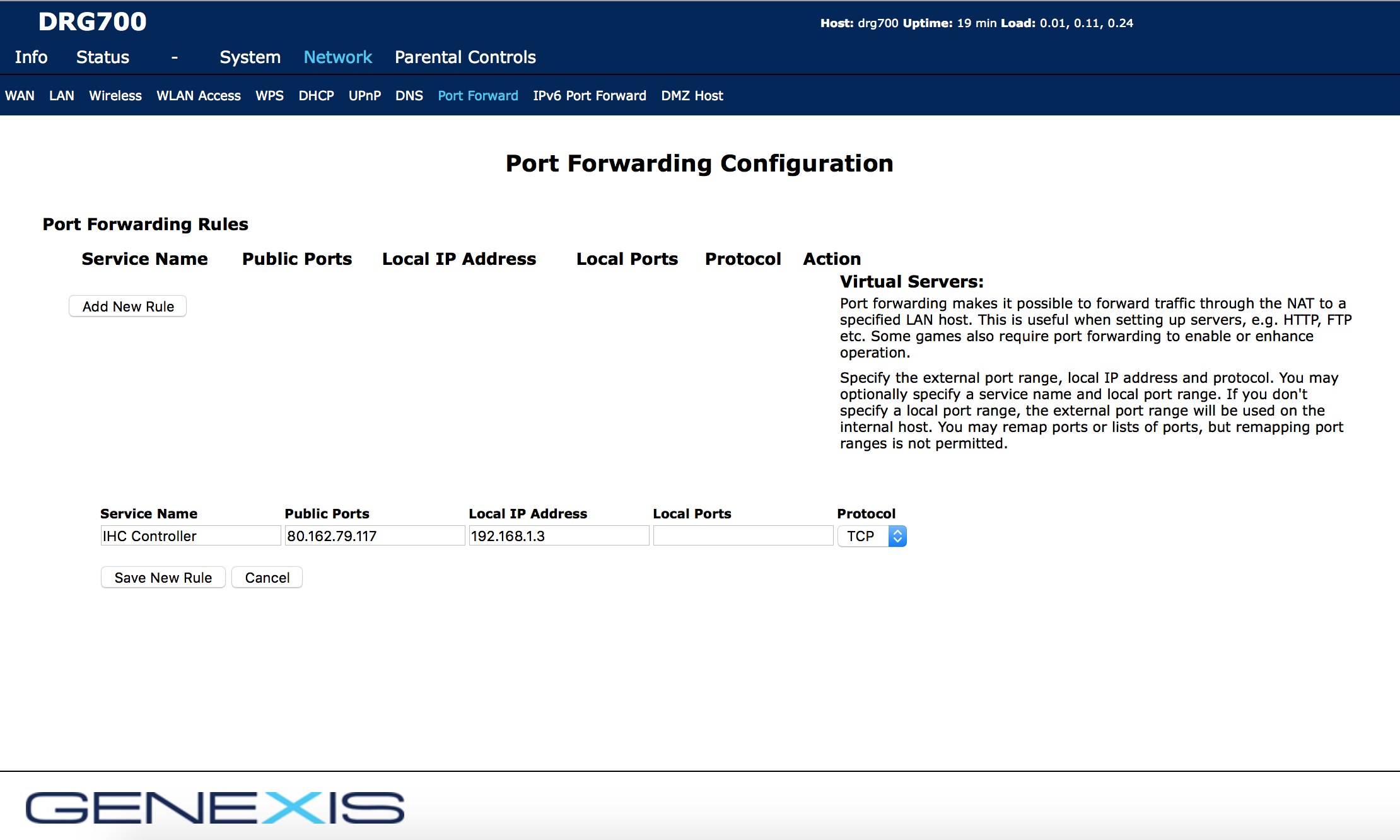This screenshot has width=1400, height=840.
Task: Select the Local IP Address field
Action: pyautogui.click(x=558, y=536)
